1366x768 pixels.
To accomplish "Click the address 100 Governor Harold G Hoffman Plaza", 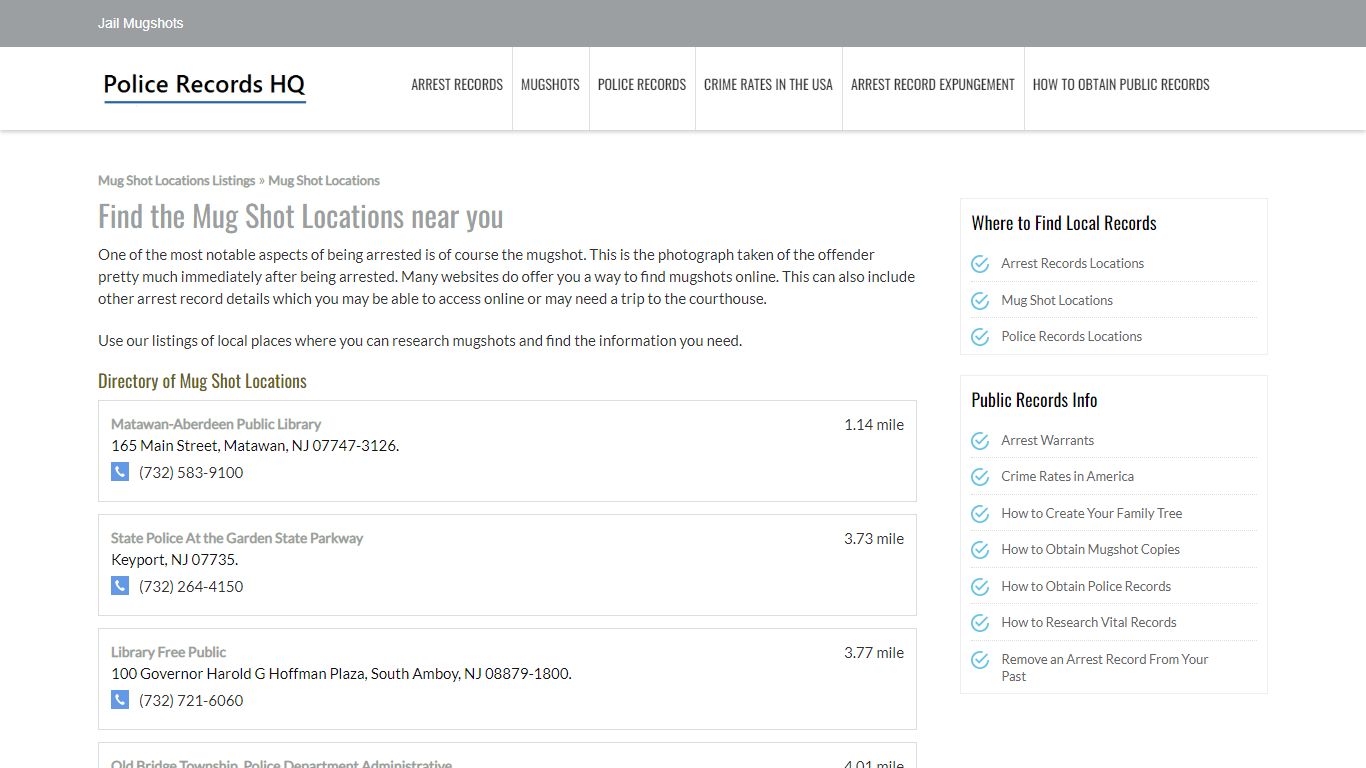I will click(x=341, y=674).
